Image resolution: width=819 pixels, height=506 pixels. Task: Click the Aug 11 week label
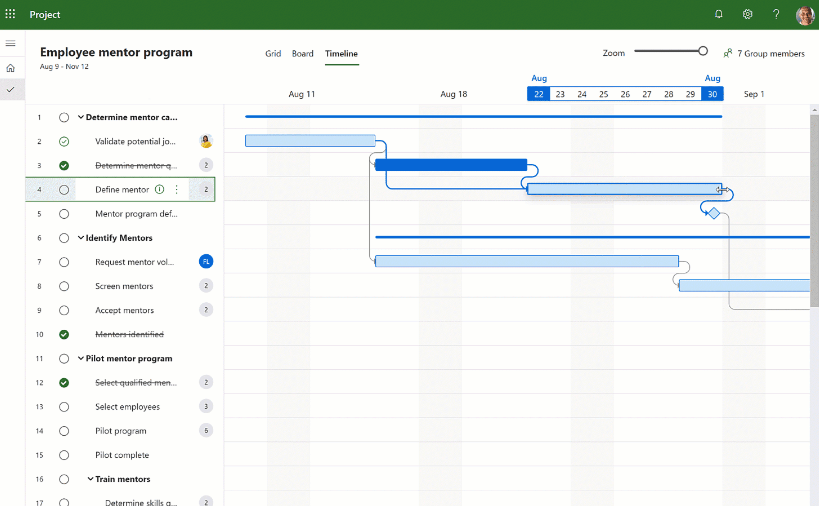[x=301, y=94]
